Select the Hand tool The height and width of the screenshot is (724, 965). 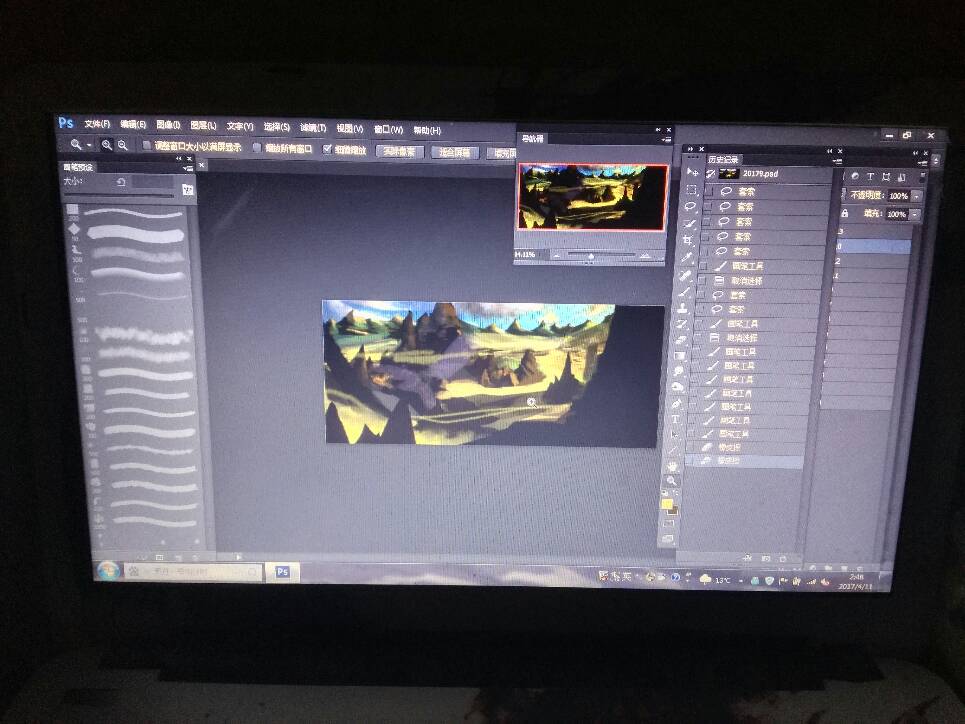point(672,466)
